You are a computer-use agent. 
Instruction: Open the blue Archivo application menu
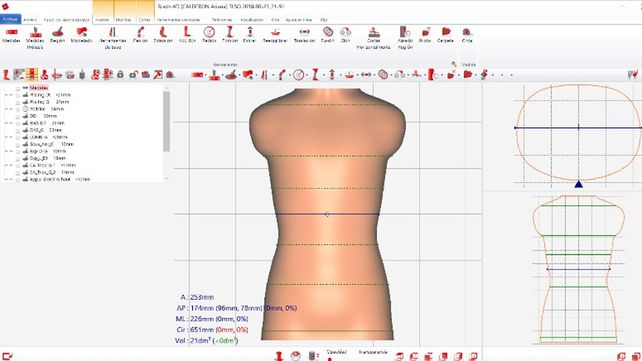click(x=10, y=19)
